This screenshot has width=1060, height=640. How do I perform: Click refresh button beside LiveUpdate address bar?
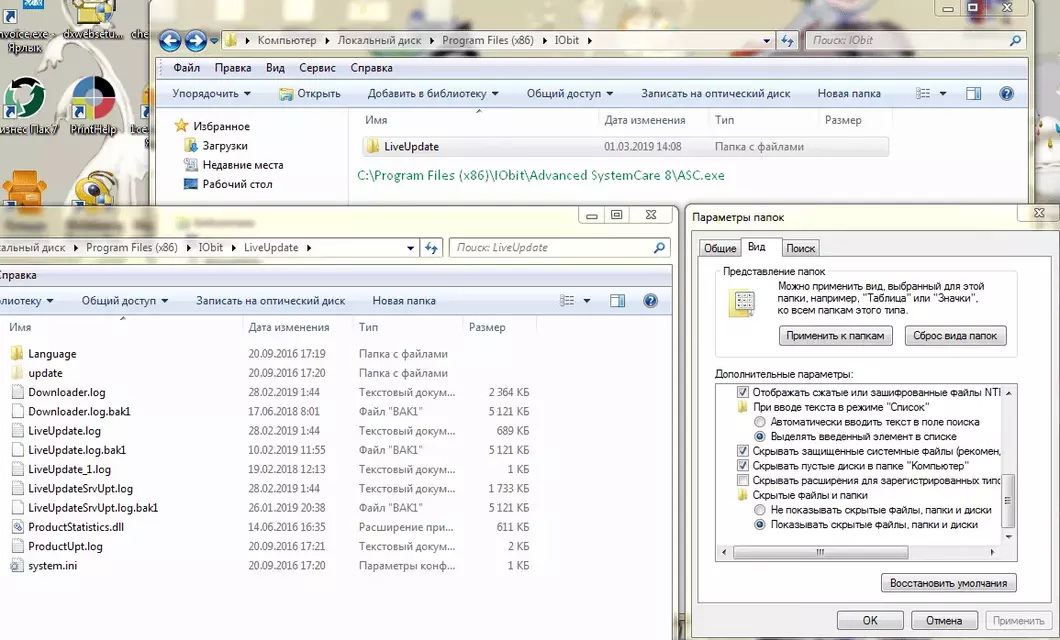point(431,248)
